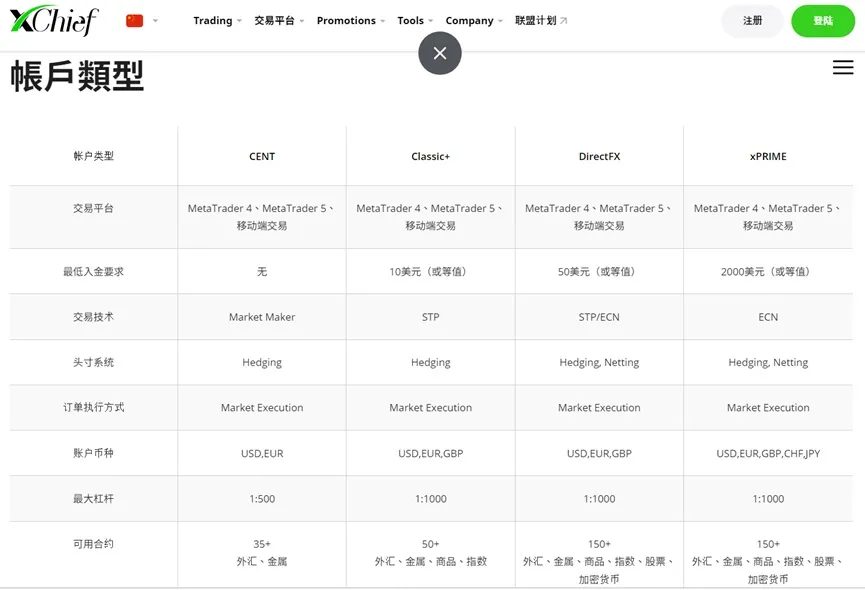Open the 交易平台 menu

point(279,20)
